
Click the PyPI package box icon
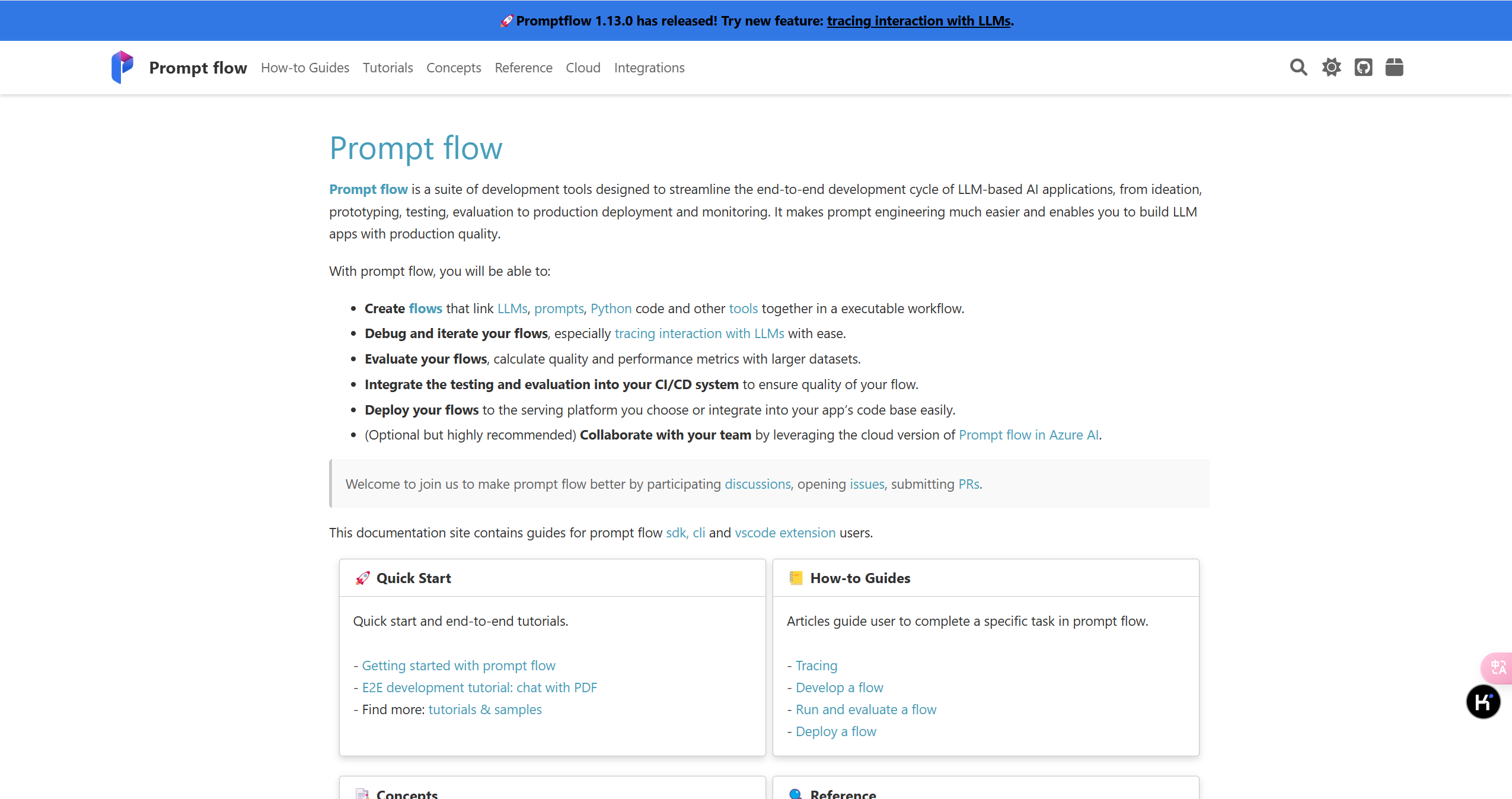click(1394, 68)
